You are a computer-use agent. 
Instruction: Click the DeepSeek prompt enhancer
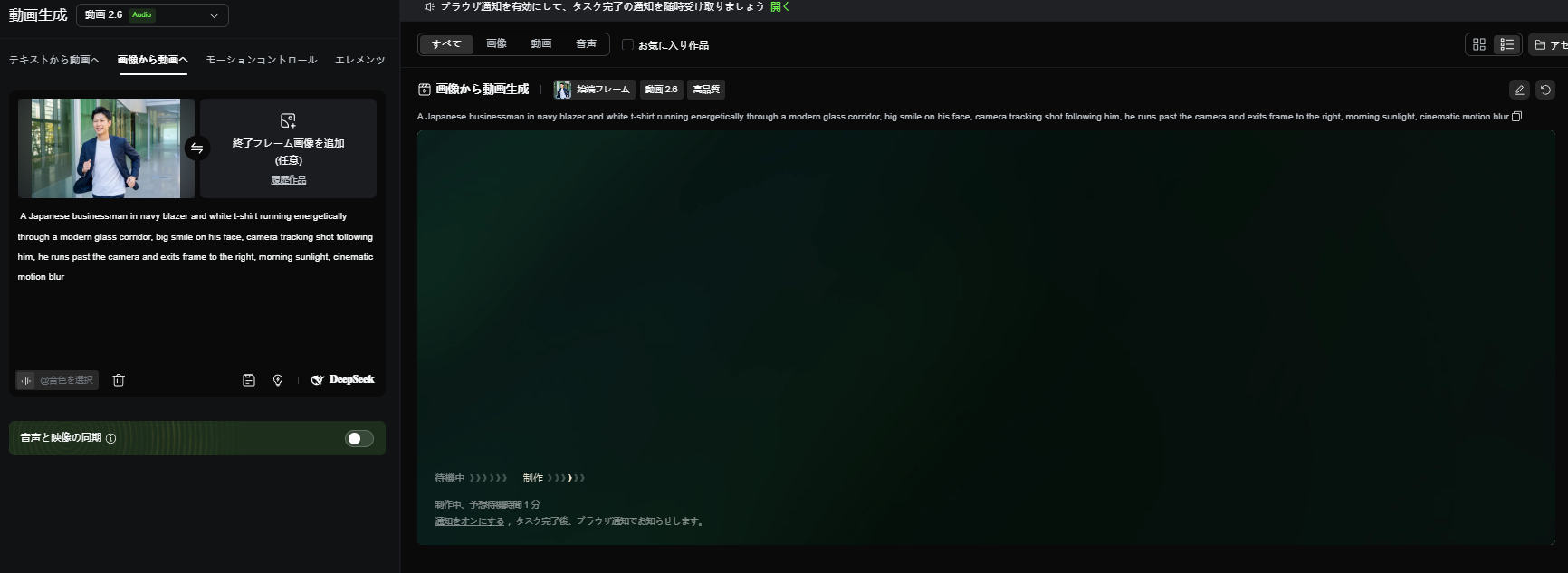point(343,380)
